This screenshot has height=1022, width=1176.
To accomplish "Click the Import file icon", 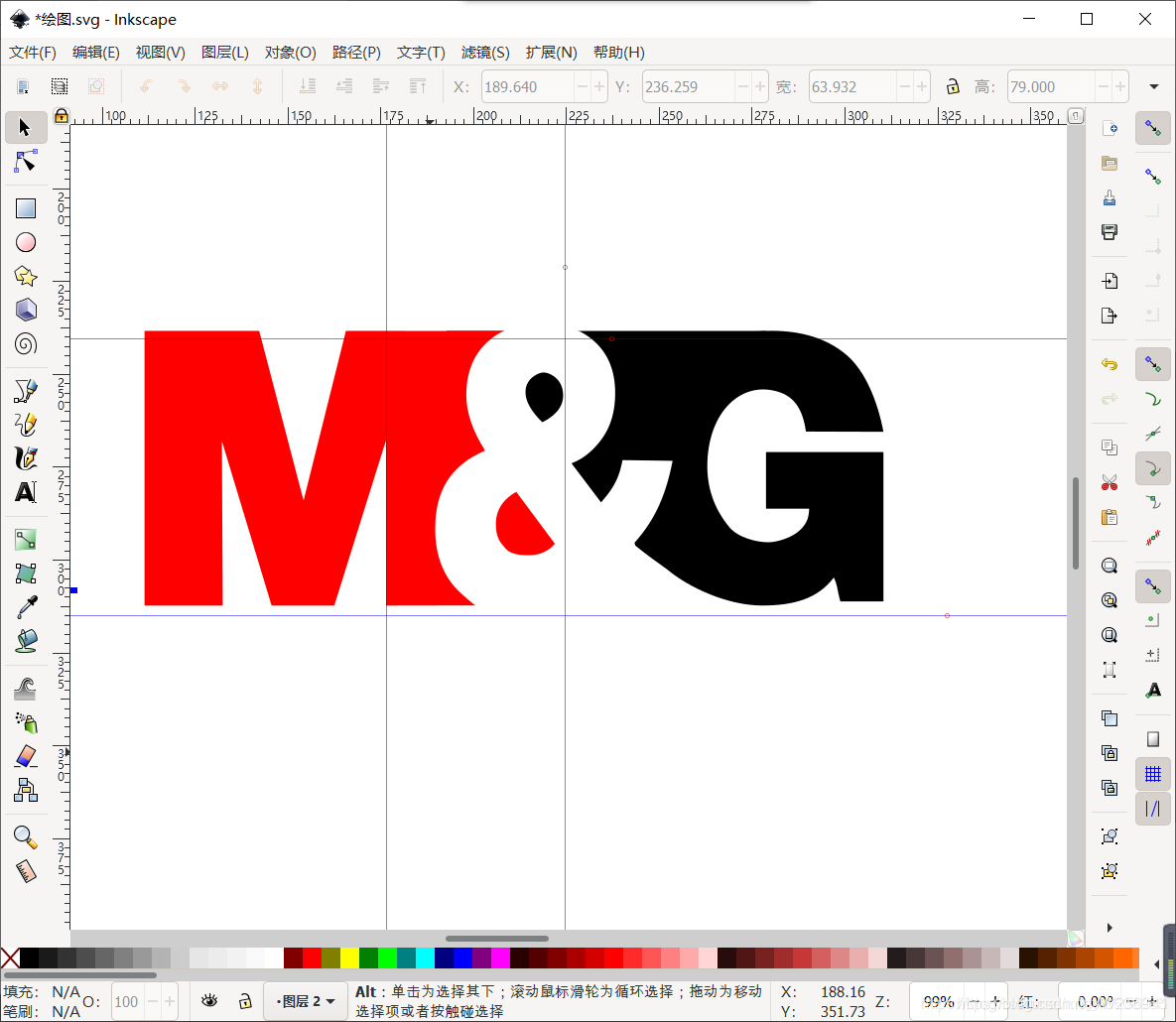I will click(x=1110, y=281).
